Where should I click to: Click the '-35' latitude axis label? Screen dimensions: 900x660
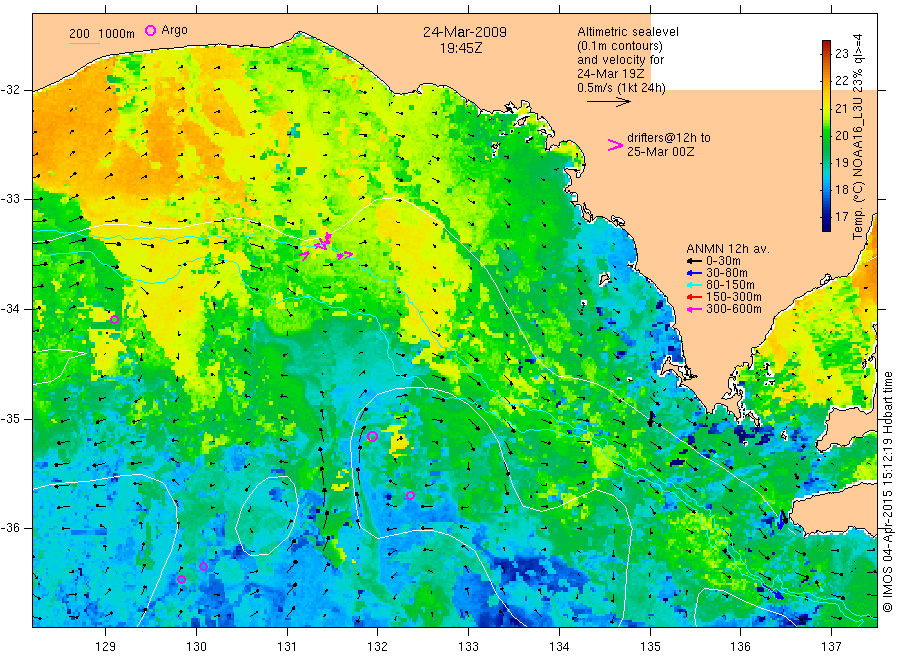tap(10, 418)
